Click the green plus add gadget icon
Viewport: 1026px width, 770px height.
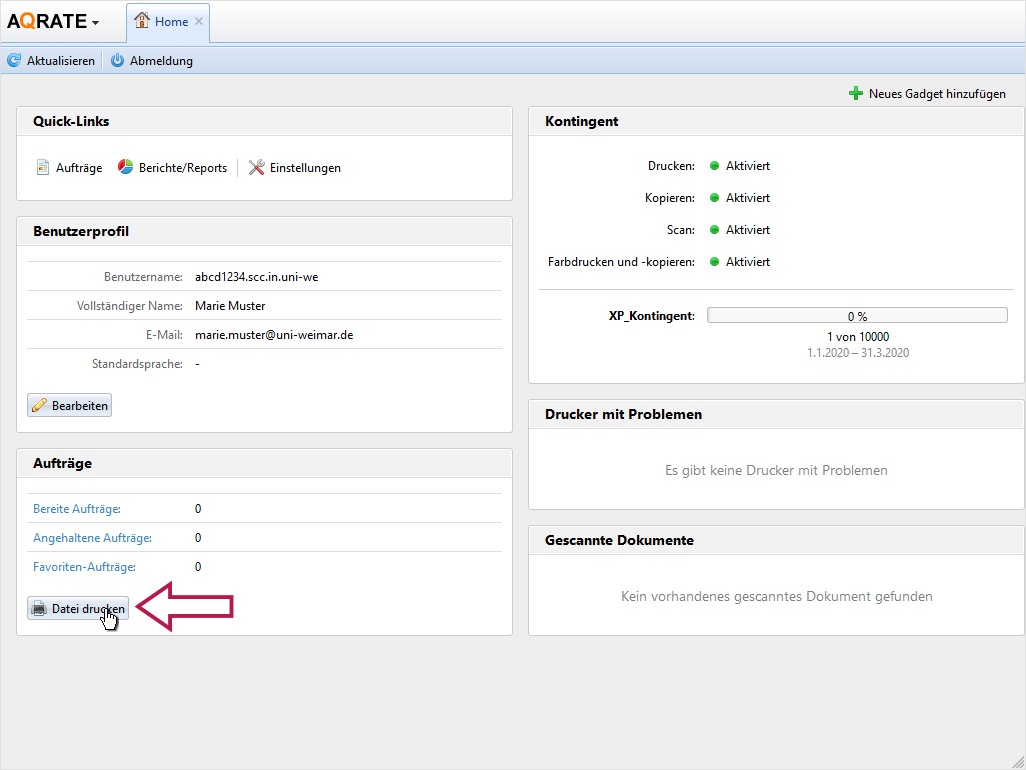pyautogui.click(x=856, y=94)
